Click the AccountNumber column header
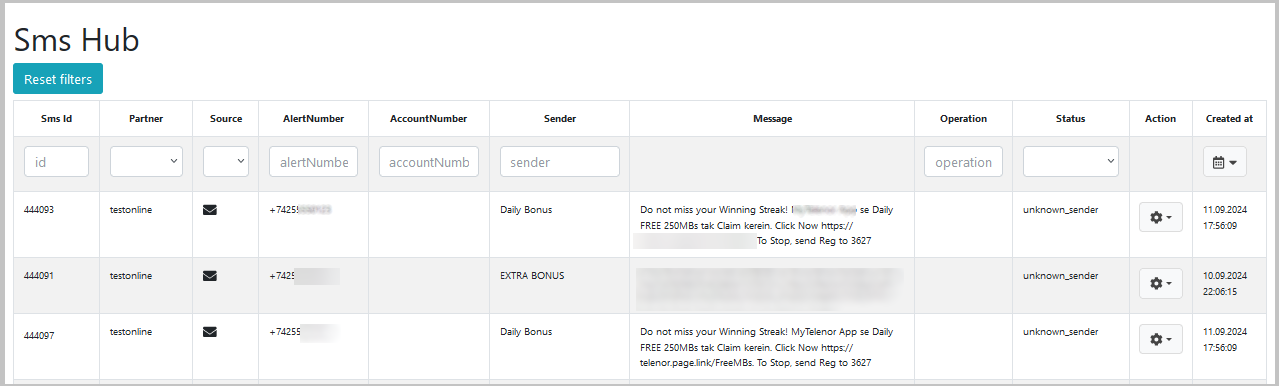The width and height of the screenshot is (1279, 386). (429, 118)
